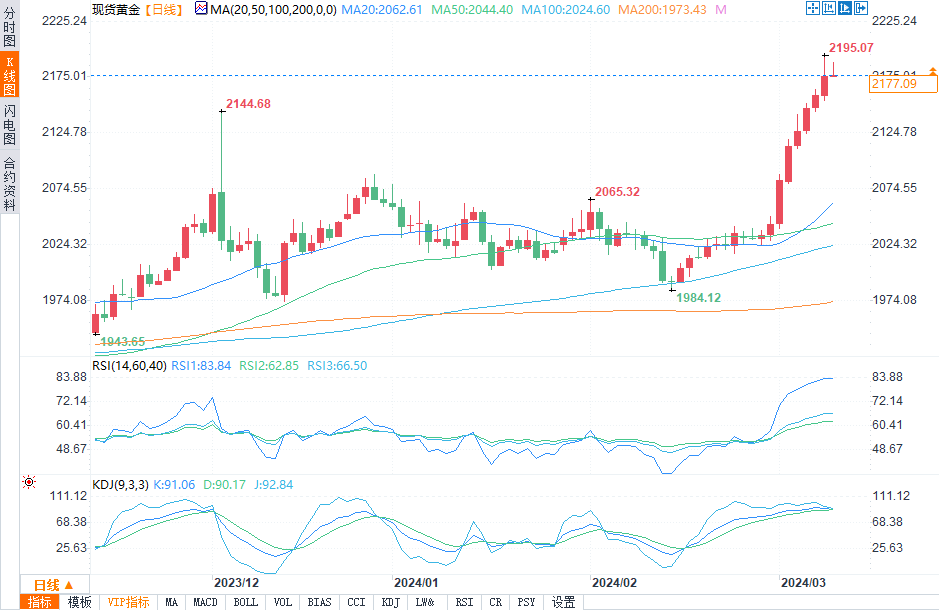This screenshot has height=610, width=939.
Task: Click the MA20:2062.61 value
Action: point(381,10)
